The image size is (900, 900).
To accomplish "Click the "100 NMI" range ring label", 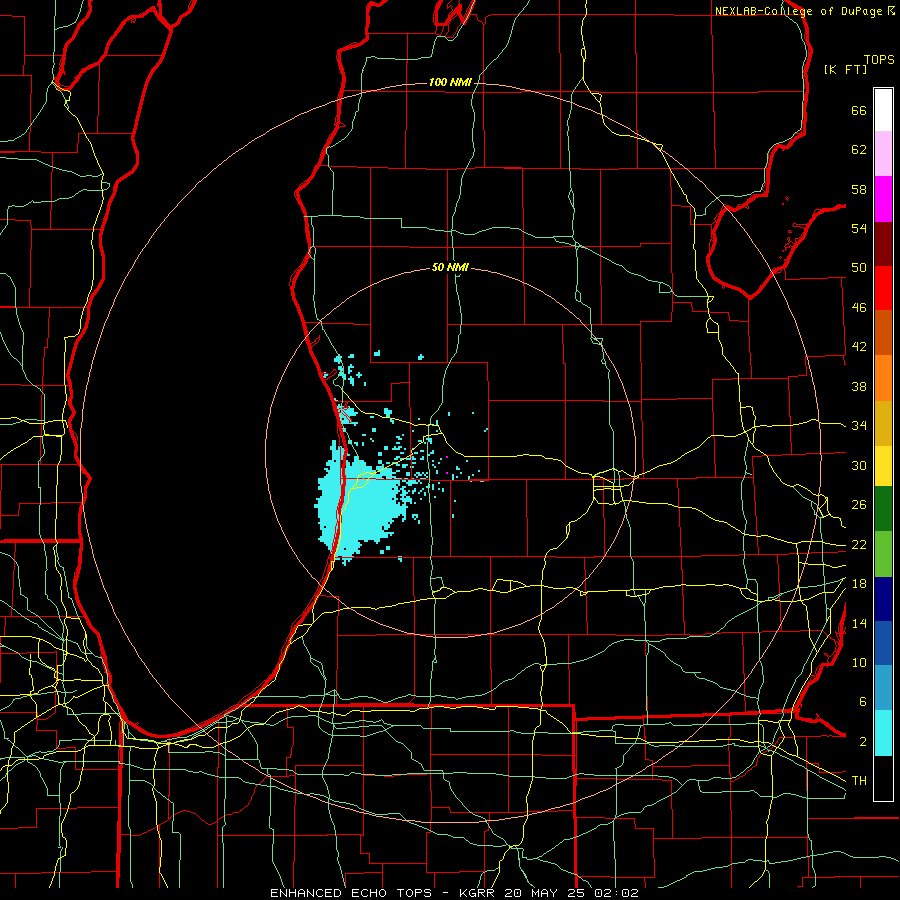I will pyautogui.click(x=450, y=83).
